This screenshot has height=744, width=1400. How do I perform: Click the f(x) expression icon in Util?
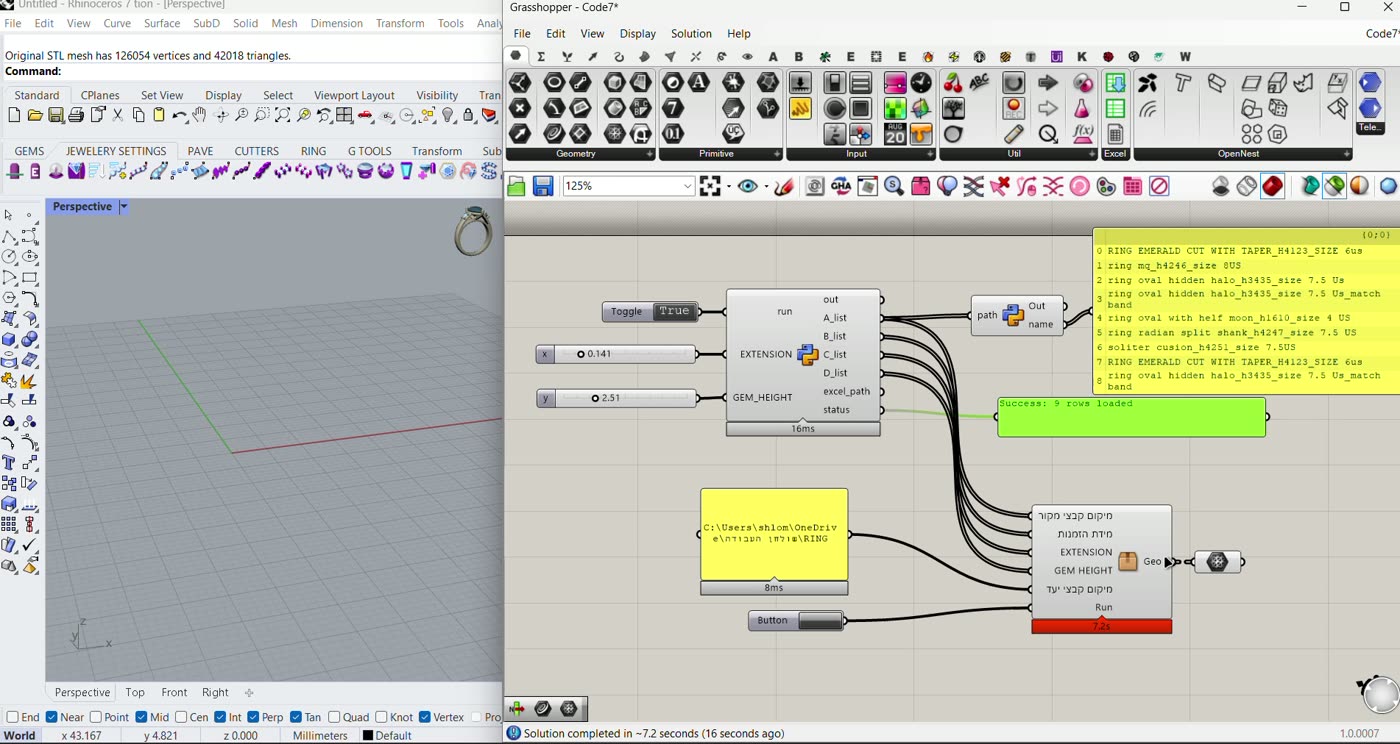coord(1083,133)
